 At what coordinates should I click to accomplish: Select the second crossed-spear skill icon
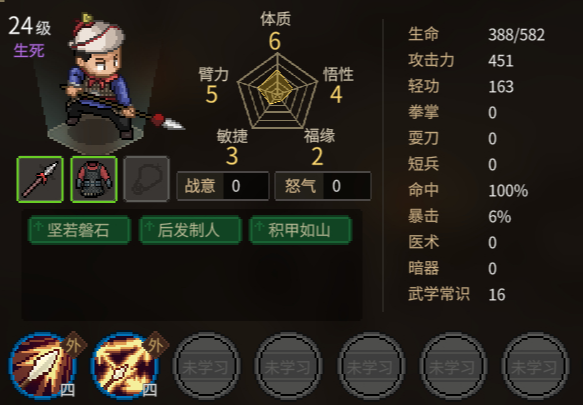(125, 366)
